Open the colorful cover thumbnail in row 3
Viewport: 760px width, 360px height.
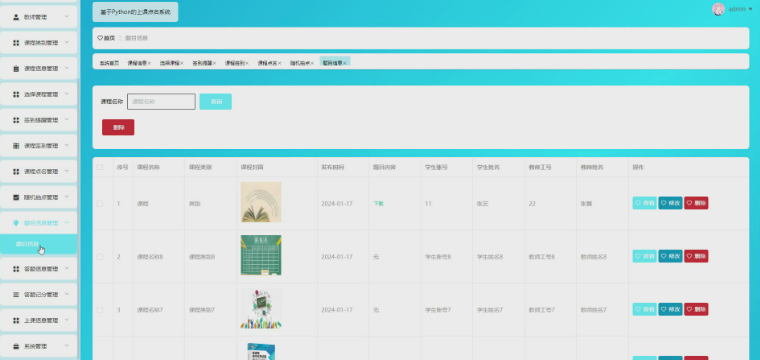pos(261,309)
